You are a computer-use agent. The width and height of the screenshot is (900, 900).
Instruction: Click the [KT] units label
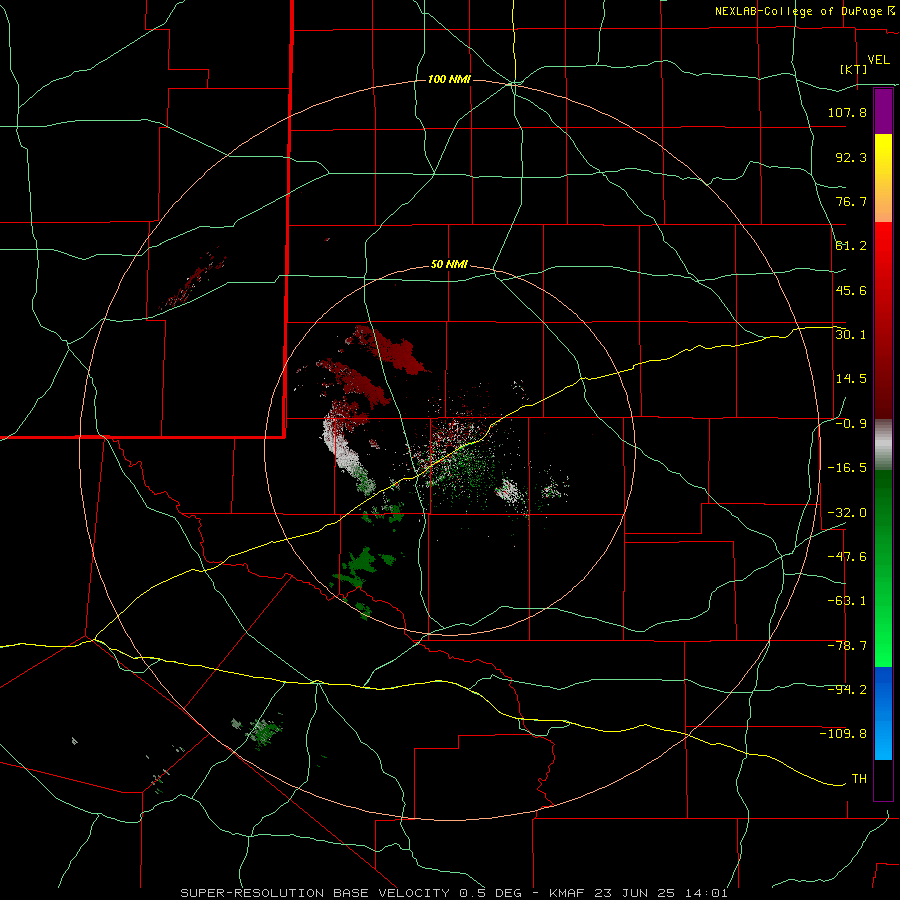[854, 69]
